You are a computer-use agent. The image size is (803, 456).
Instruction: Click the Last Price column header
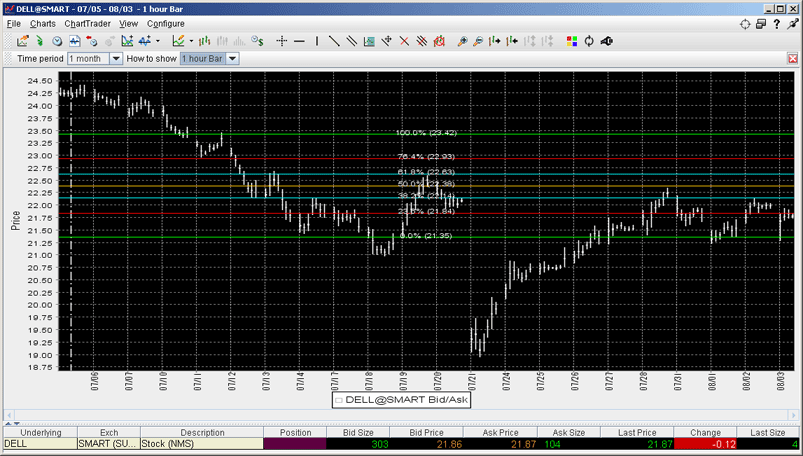pos(637,432)
